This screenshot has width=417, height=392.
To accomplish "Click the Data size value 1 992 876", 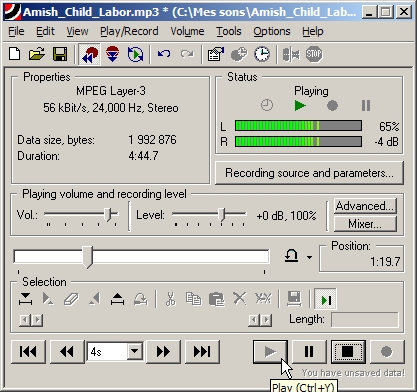I will coord(152,140).
